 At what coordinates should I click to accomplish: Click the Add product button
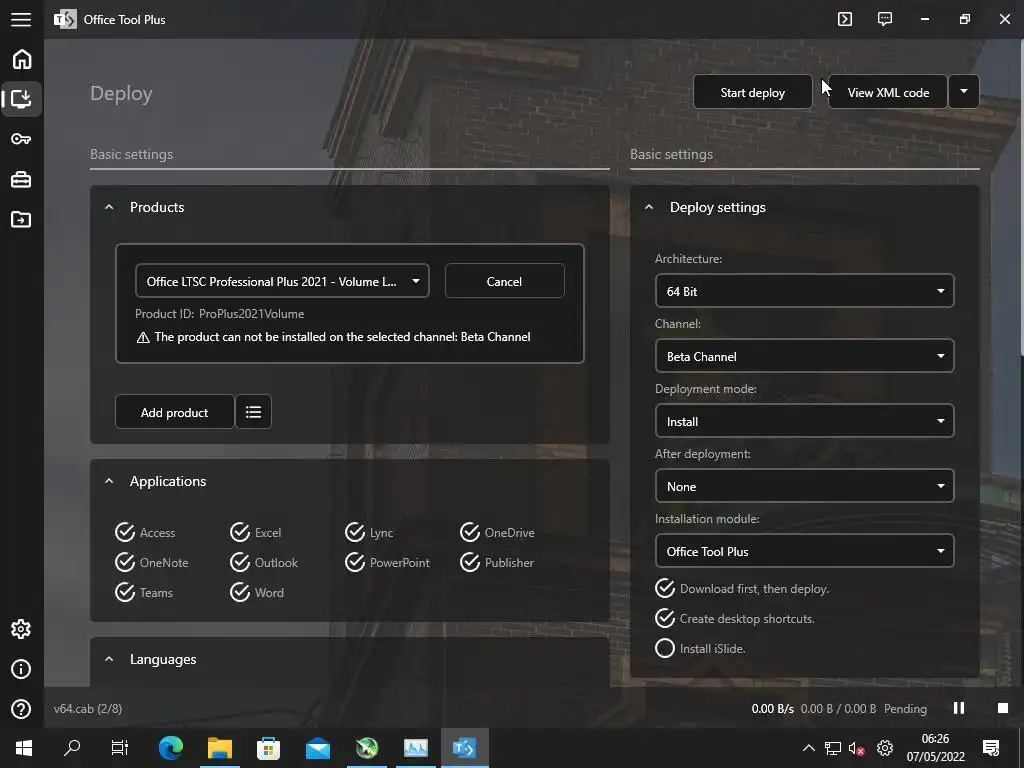(x=174, y=412)
